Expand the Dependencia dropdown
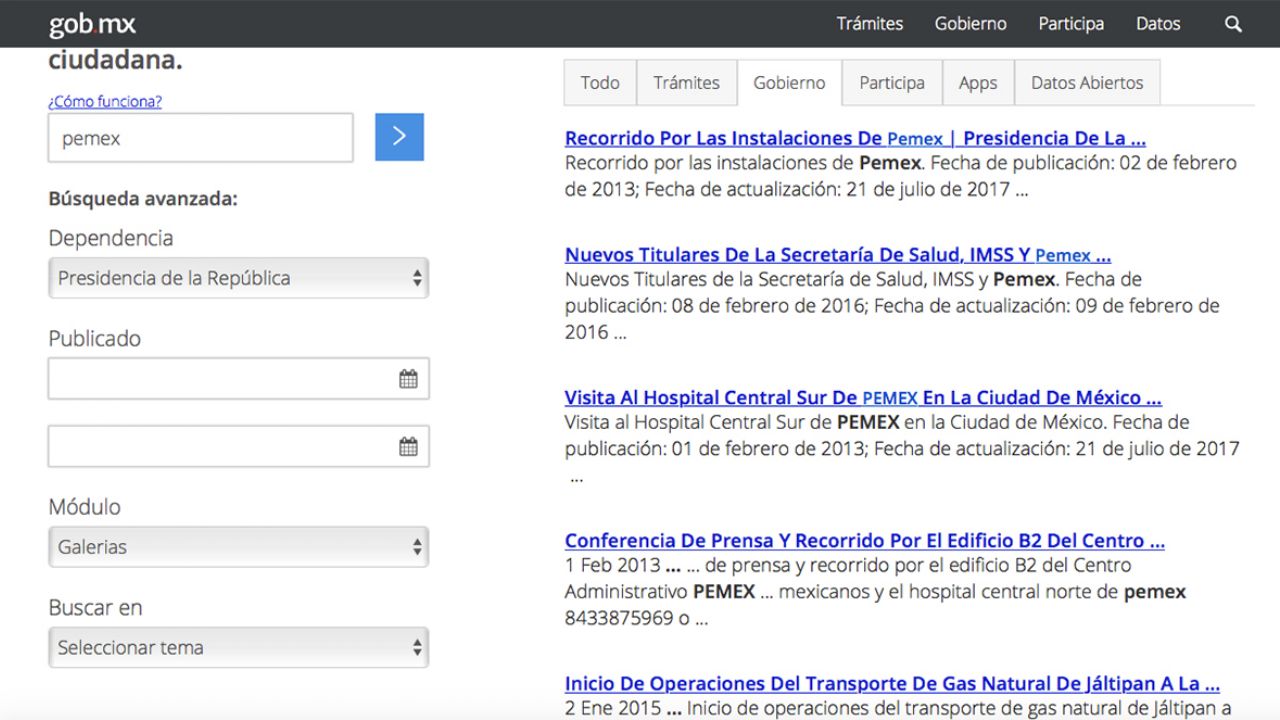Screen dimensions: 1280x720 click(x=238, y=278)
